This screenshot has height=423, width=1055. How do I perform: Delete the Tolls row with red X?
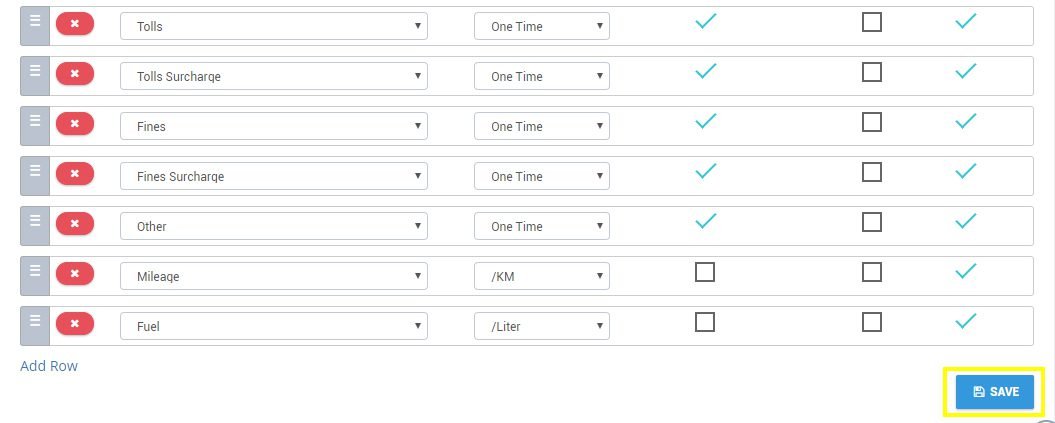pyautogui.click(x=75, y=24)
